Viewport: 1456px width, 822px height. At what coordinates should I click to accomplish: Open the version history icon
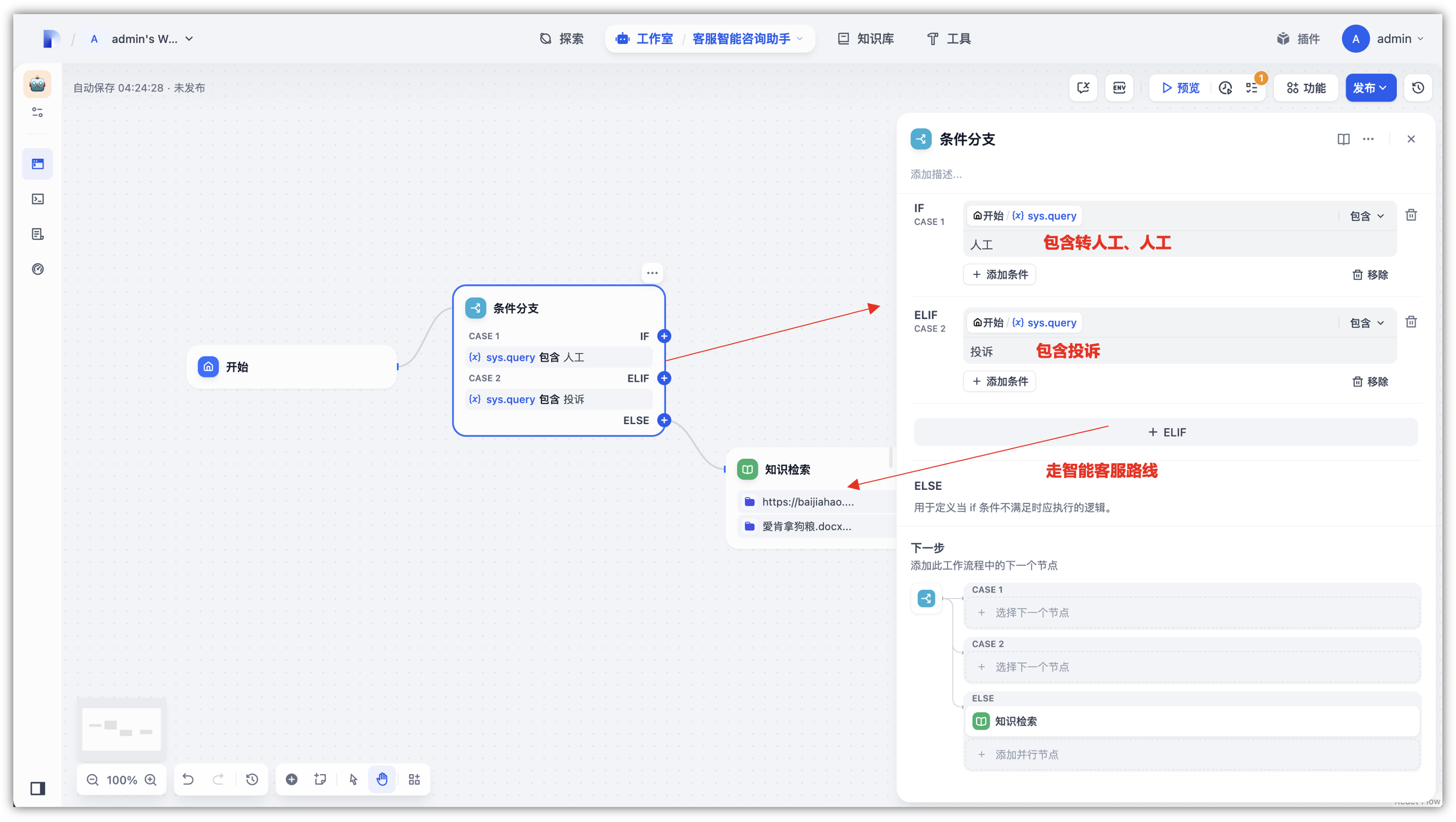1417,88
